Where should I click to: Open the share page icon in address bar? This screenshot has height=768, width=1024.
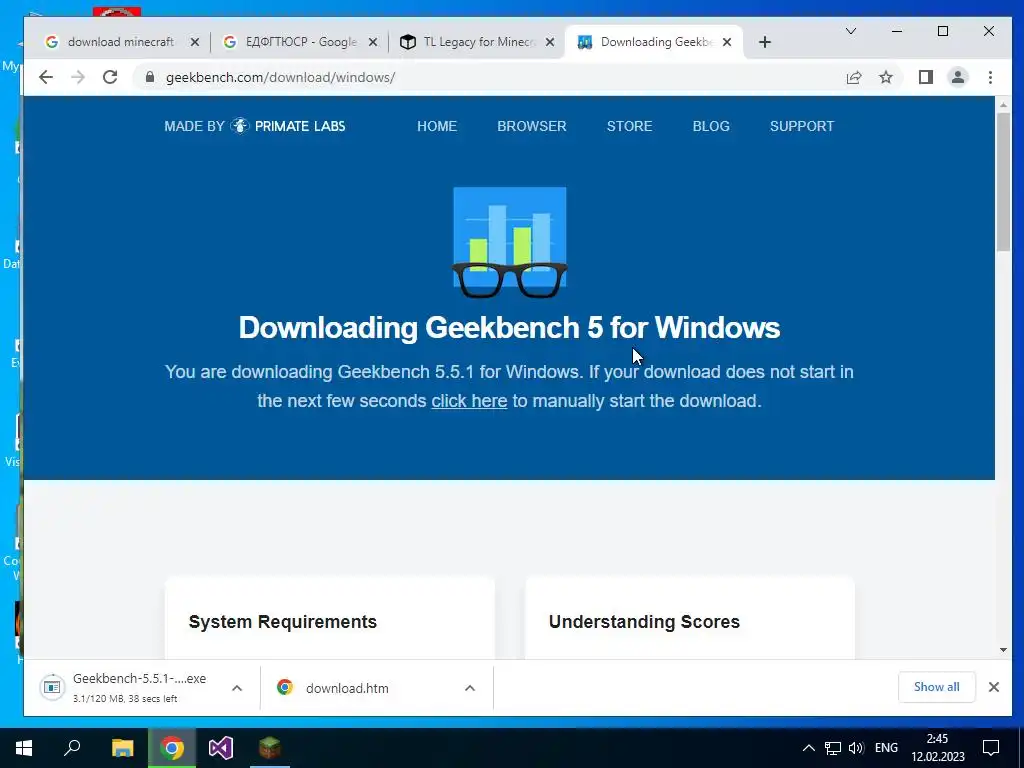tap(854, 77)
